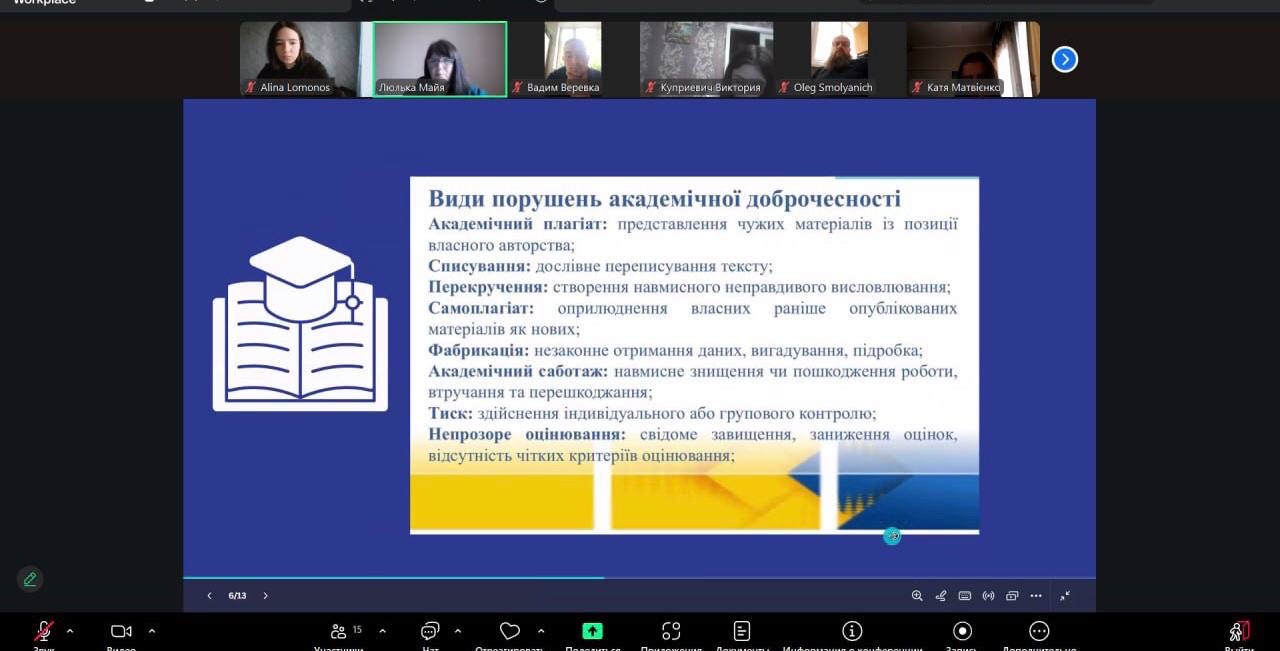Open the Participants list showing 15
1280x651 pixels.
click(x=338, y=631)
